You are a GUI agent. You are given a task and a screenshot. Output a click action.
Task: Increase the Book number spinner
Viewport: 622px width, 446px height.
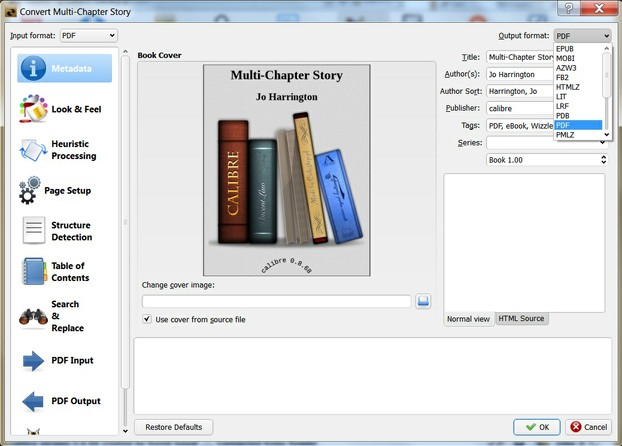(603, 157)
